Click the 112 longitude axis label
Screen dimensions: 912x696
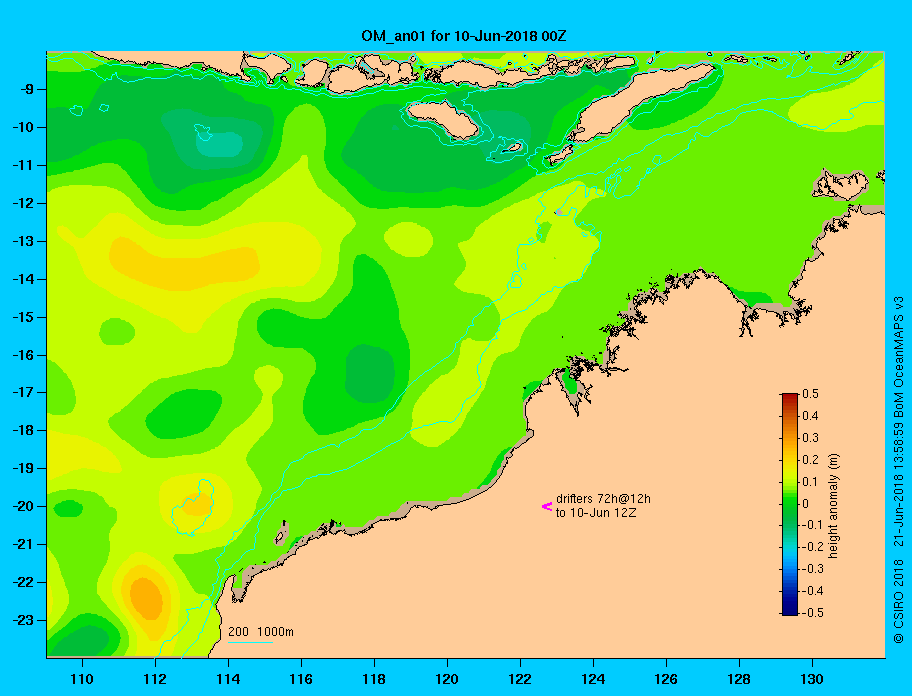[x=155, y=679]
